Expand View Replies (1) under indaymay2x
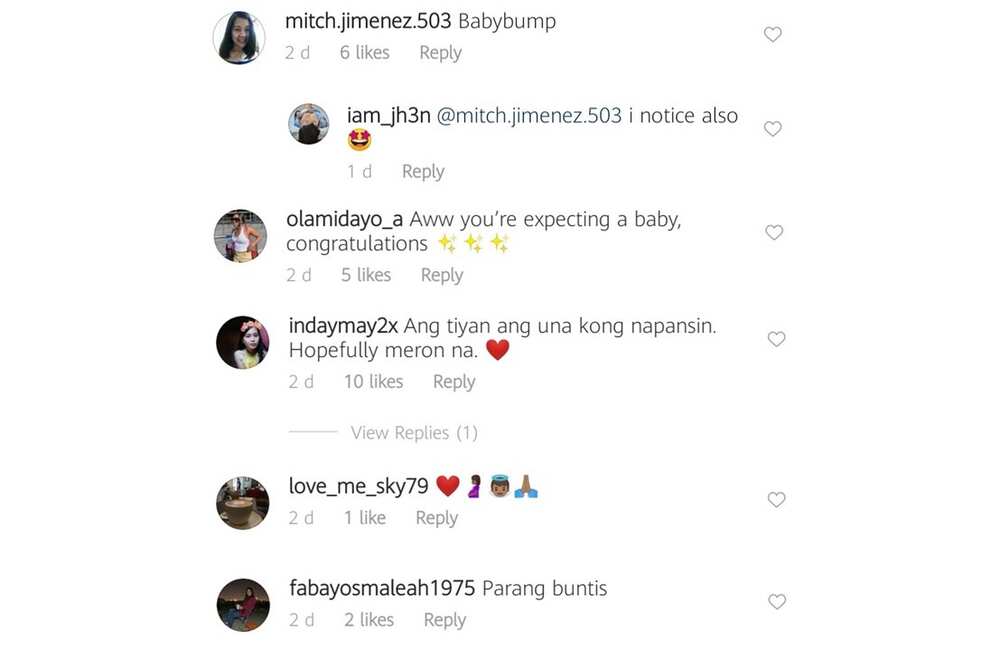 click(x=414, y=432)
